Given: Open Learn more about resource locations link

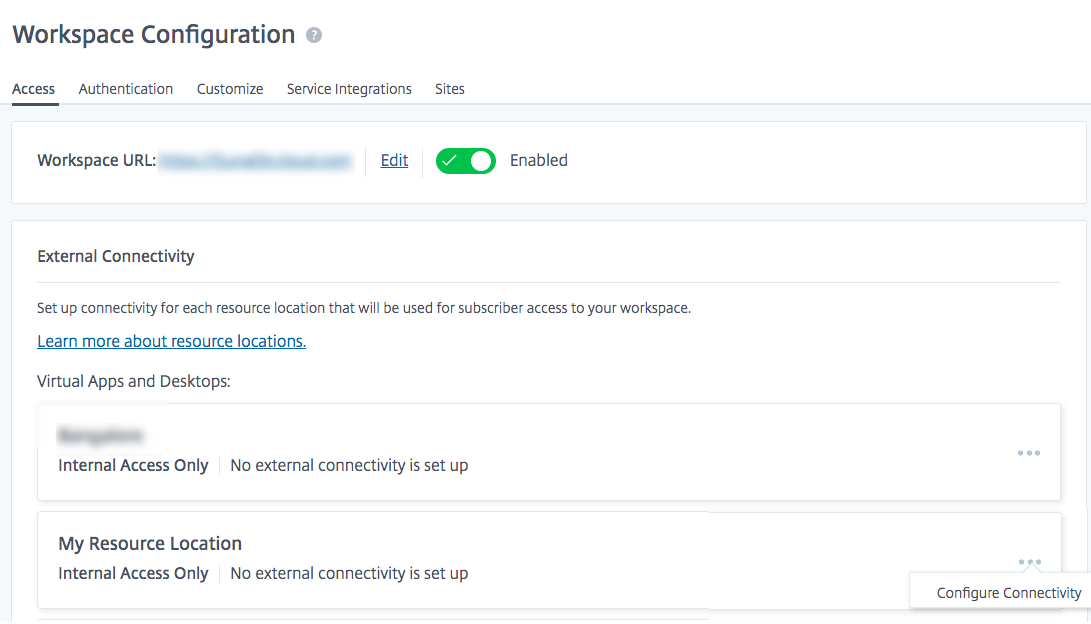Looking at the screenshot, I should (x=171, y=341).
